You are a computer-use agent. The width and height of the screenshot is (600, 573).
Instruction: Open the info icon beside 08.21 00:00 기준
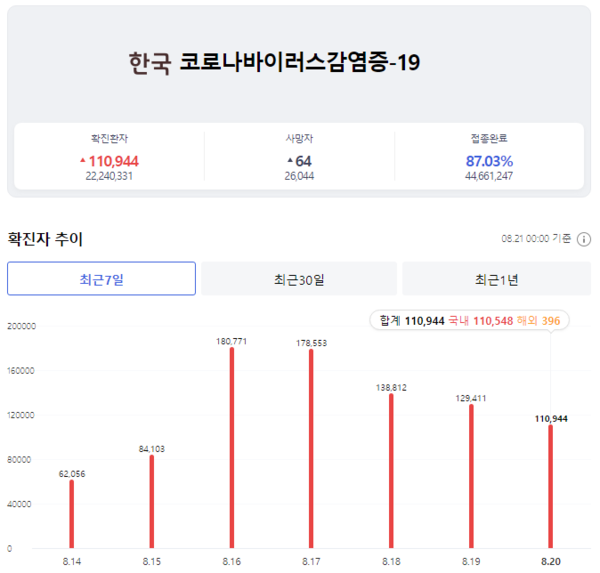tap(584, 239)
